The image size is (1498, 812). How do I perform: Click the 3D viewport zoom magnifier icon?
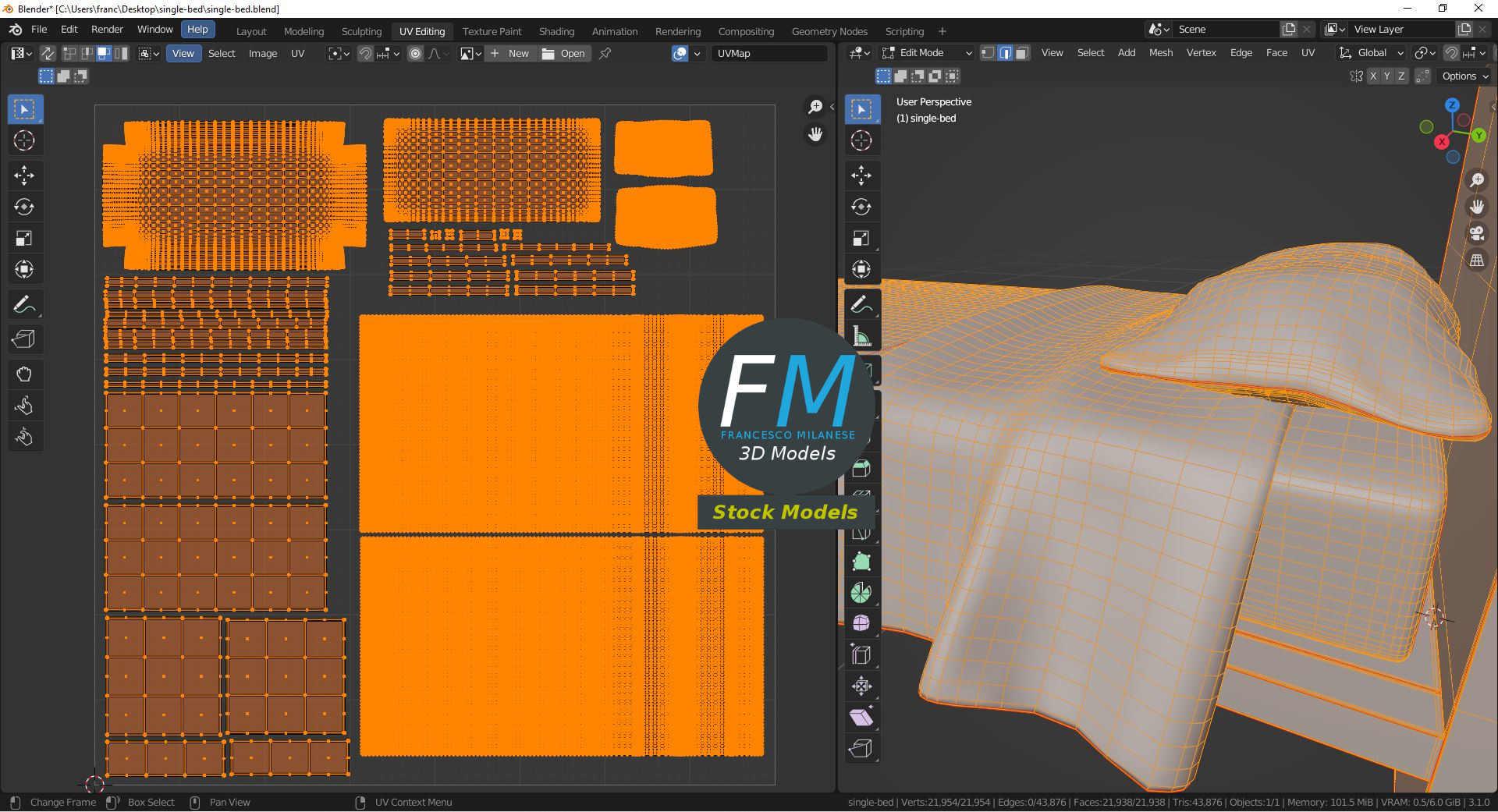[x=1477, y=180]
